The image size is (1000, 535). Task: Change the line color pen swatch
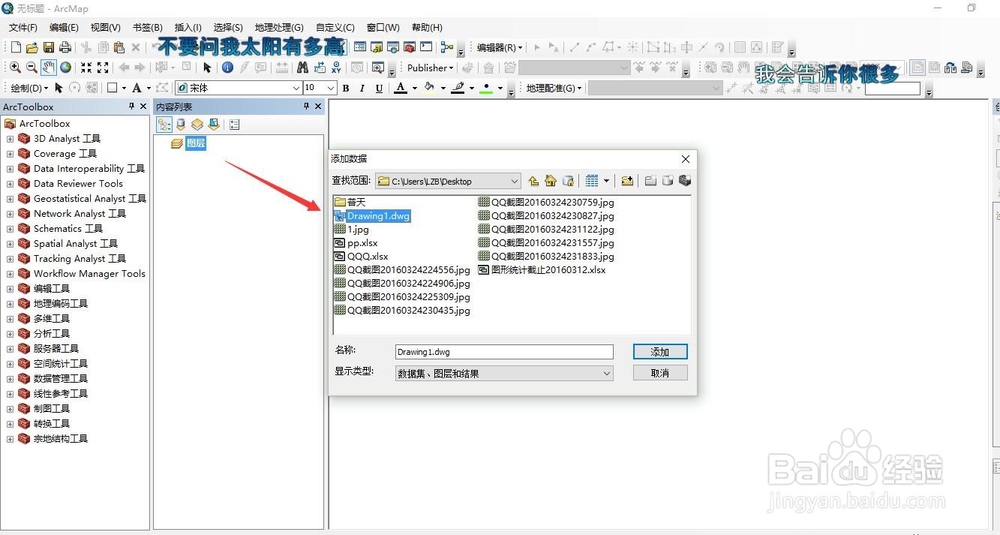(x=458, y=88)
